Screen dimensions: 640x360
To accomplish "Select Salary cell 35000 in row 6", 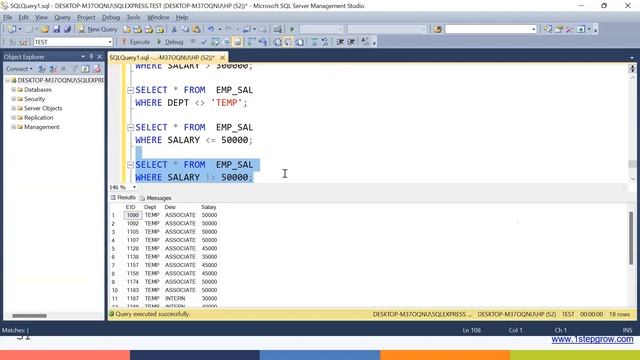I will (209, 257).
